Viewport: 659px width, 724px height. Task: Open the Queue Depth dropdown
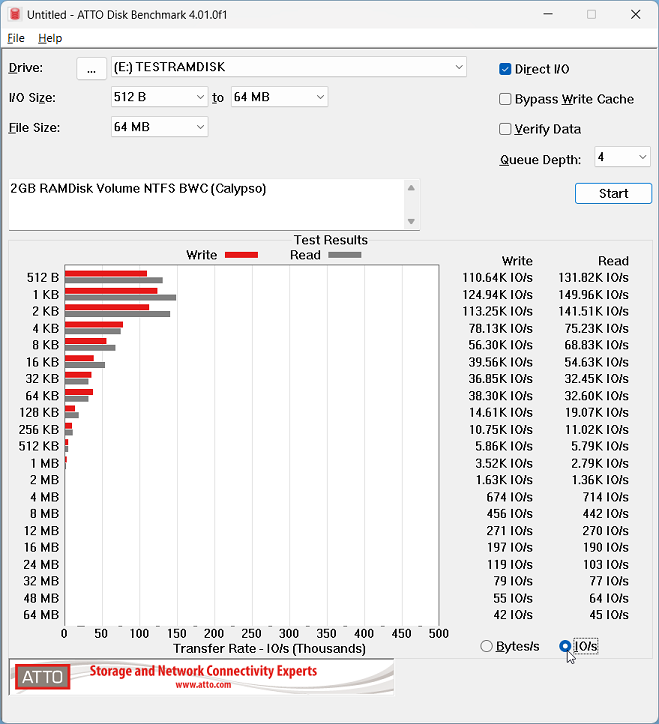tap(622, 157)
